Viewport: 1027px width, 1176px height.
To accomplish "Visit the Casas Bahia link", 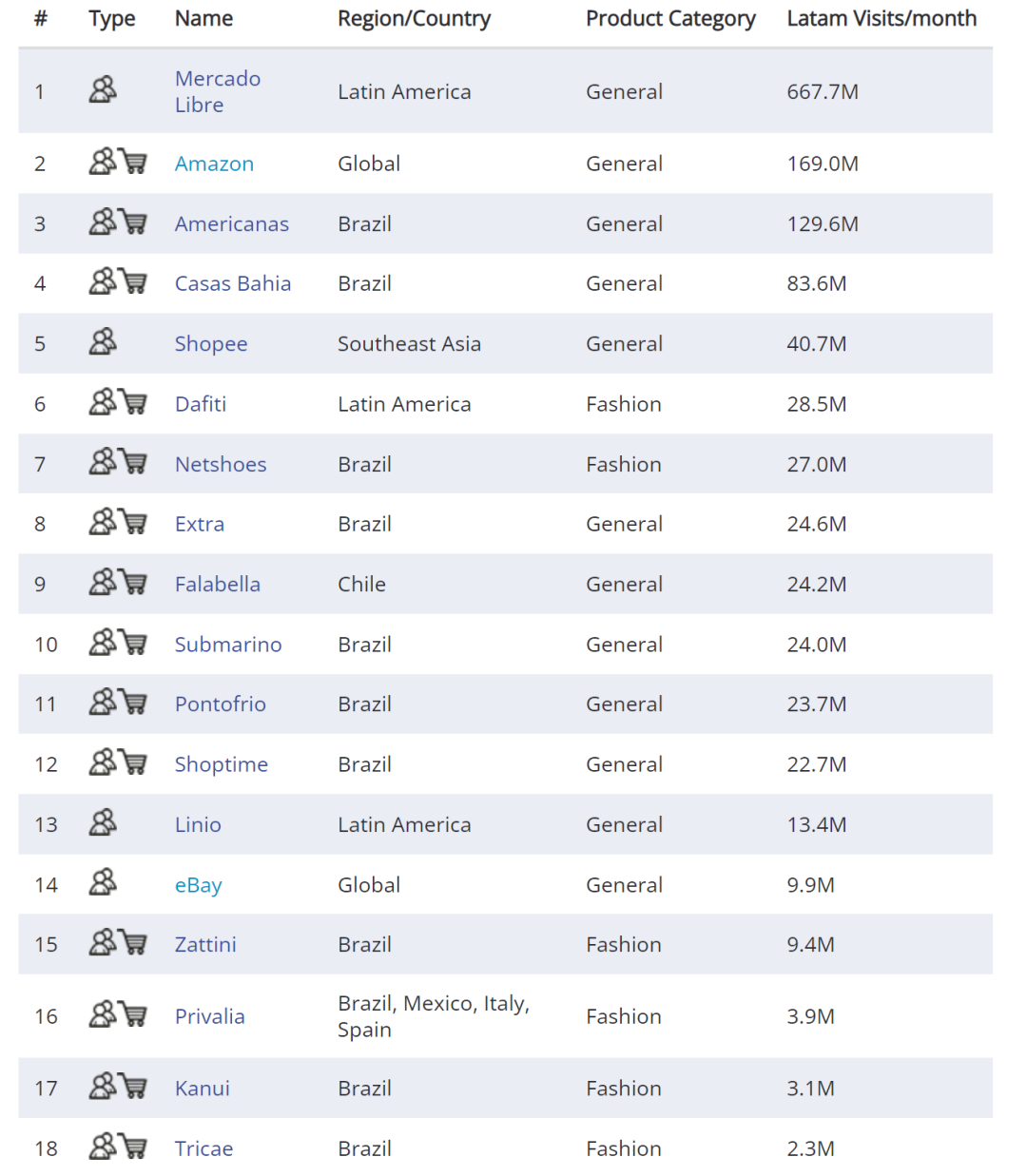I will tap(233, 283).
